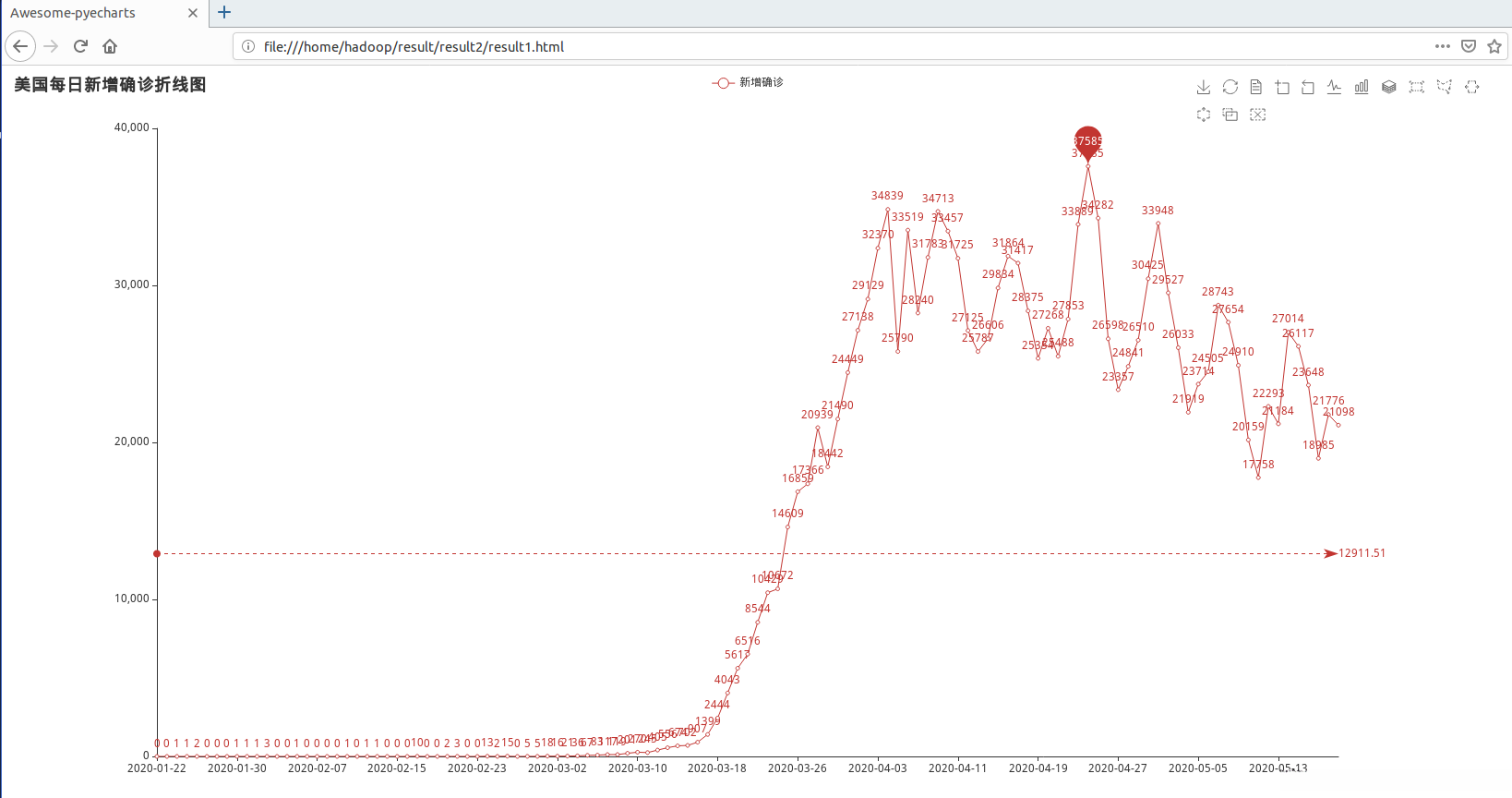Click the red maximum value pin marker
Viewport: 1512px width, 798px height.
point(1088,143)
